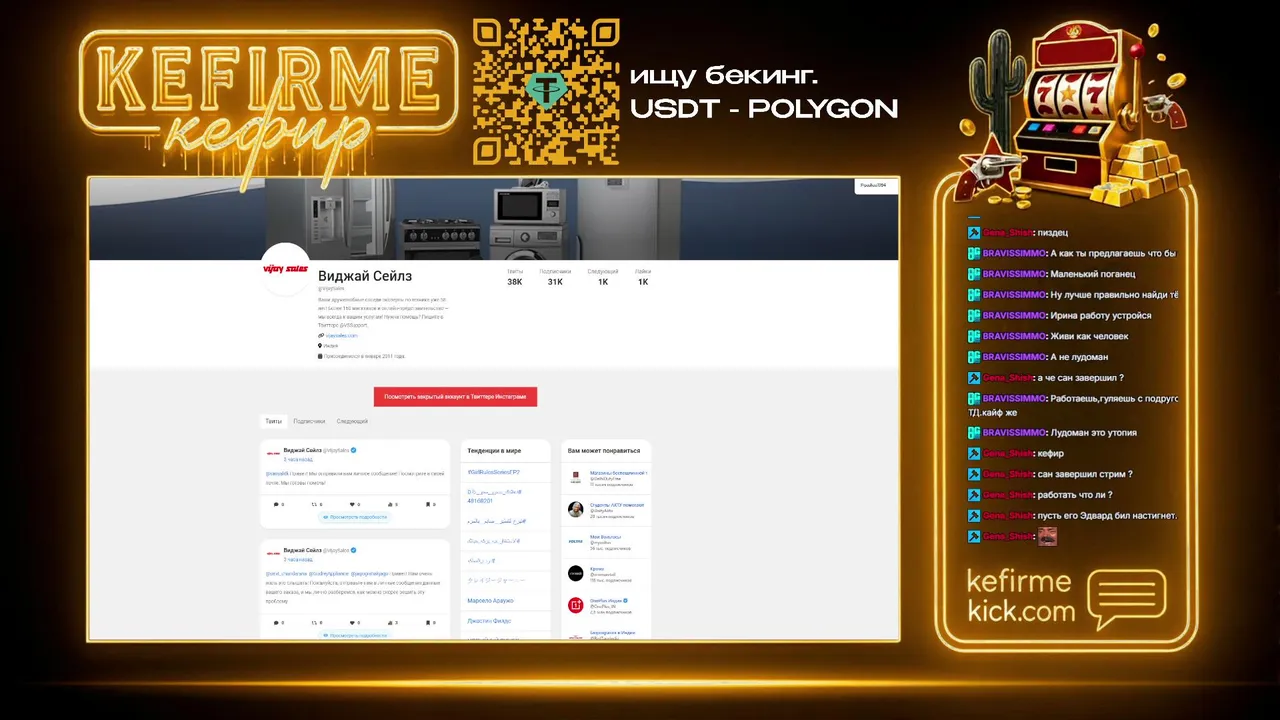Viewport: 1280px width, 720px height.
Task: Click the OnePlus Индия verified badge
Action: 625,601
